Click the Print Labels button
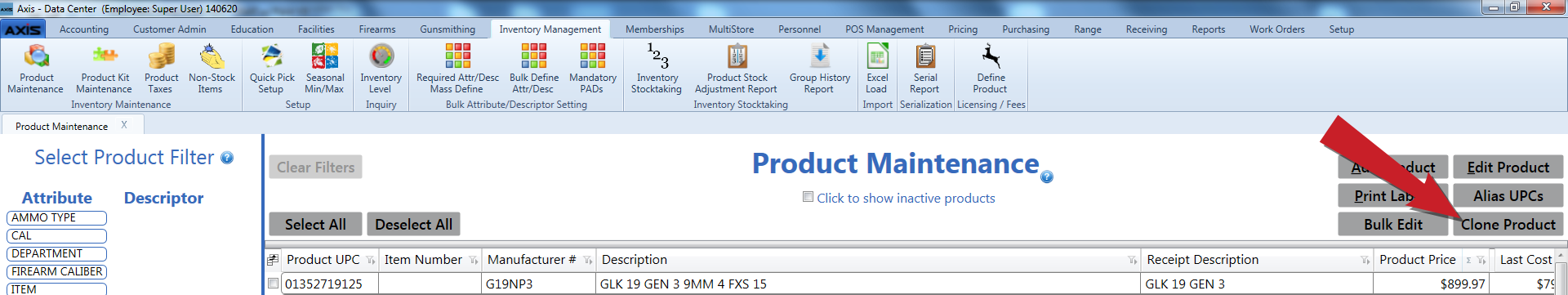Viewport: 1568px width, 295px height. pyautogui.click(x=1392, y=195)
